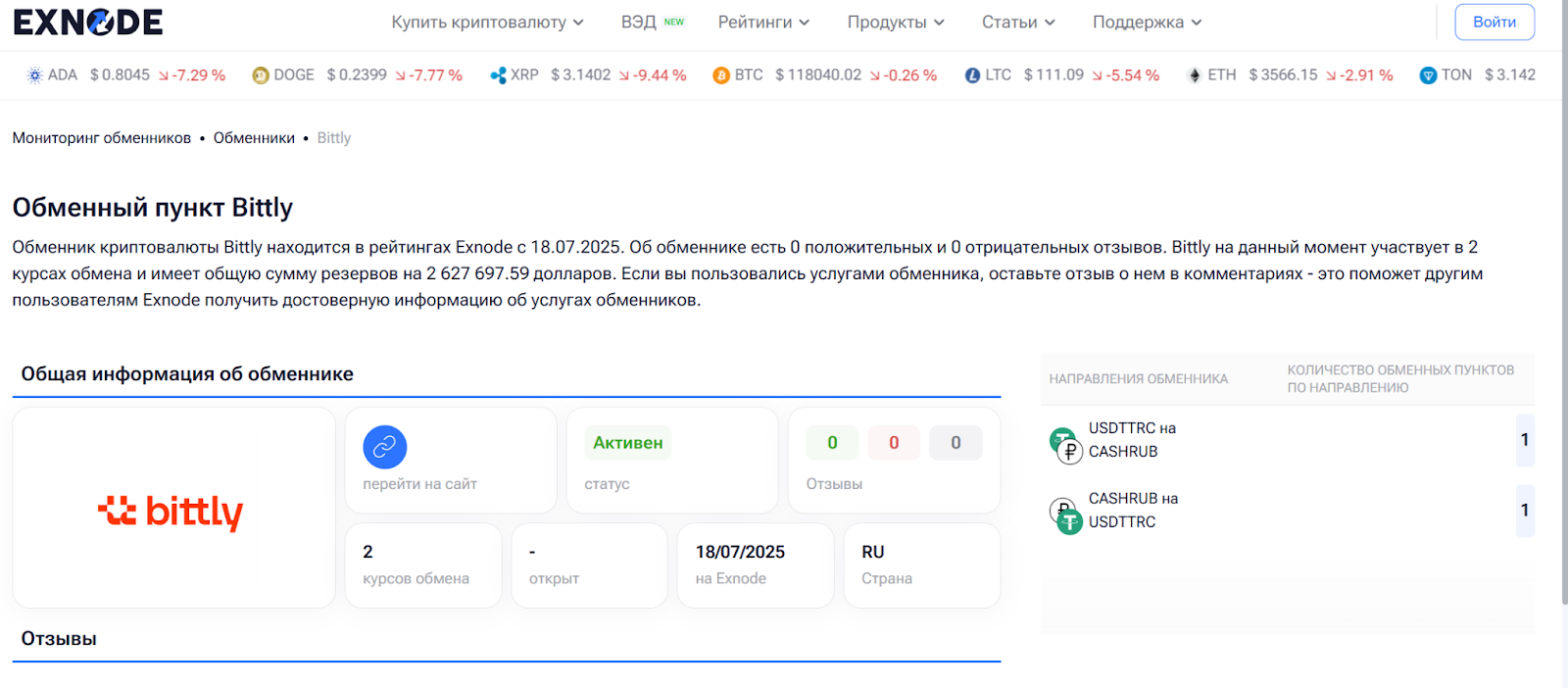Click the перейти на сайт link
Viewport: 1568px width, 688px height.
(419, 483)
